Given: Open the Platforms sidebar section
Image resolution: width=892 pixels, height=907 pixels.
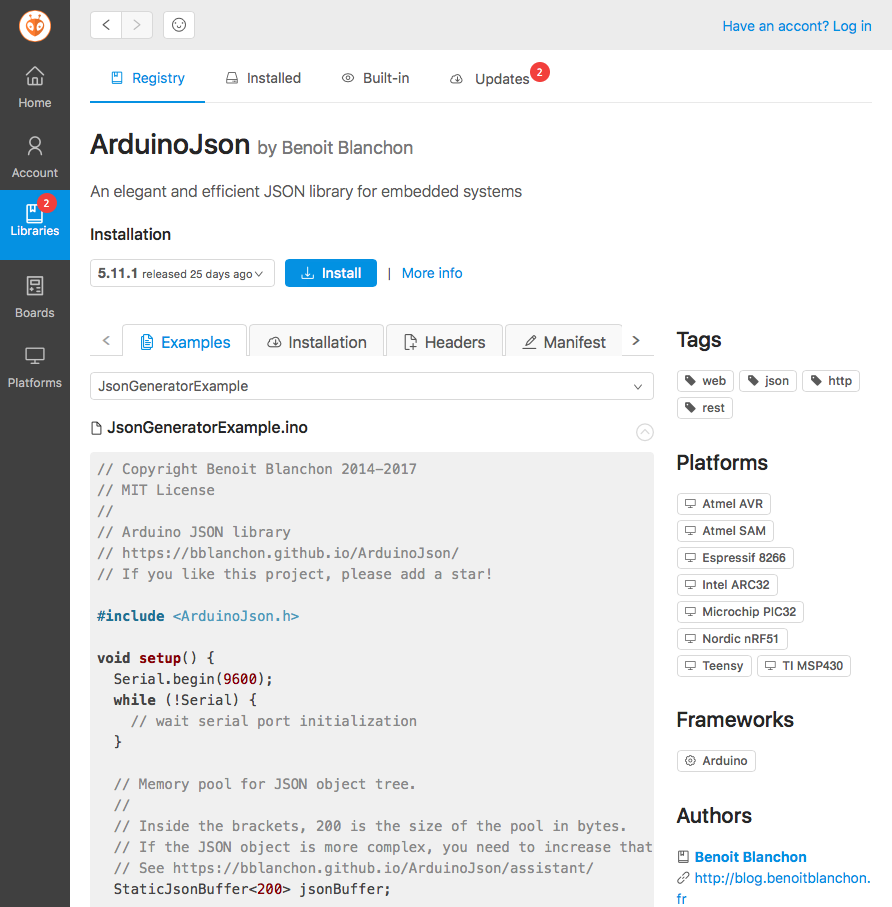Looking at the screenshot, I should click(x=35, y=367).
